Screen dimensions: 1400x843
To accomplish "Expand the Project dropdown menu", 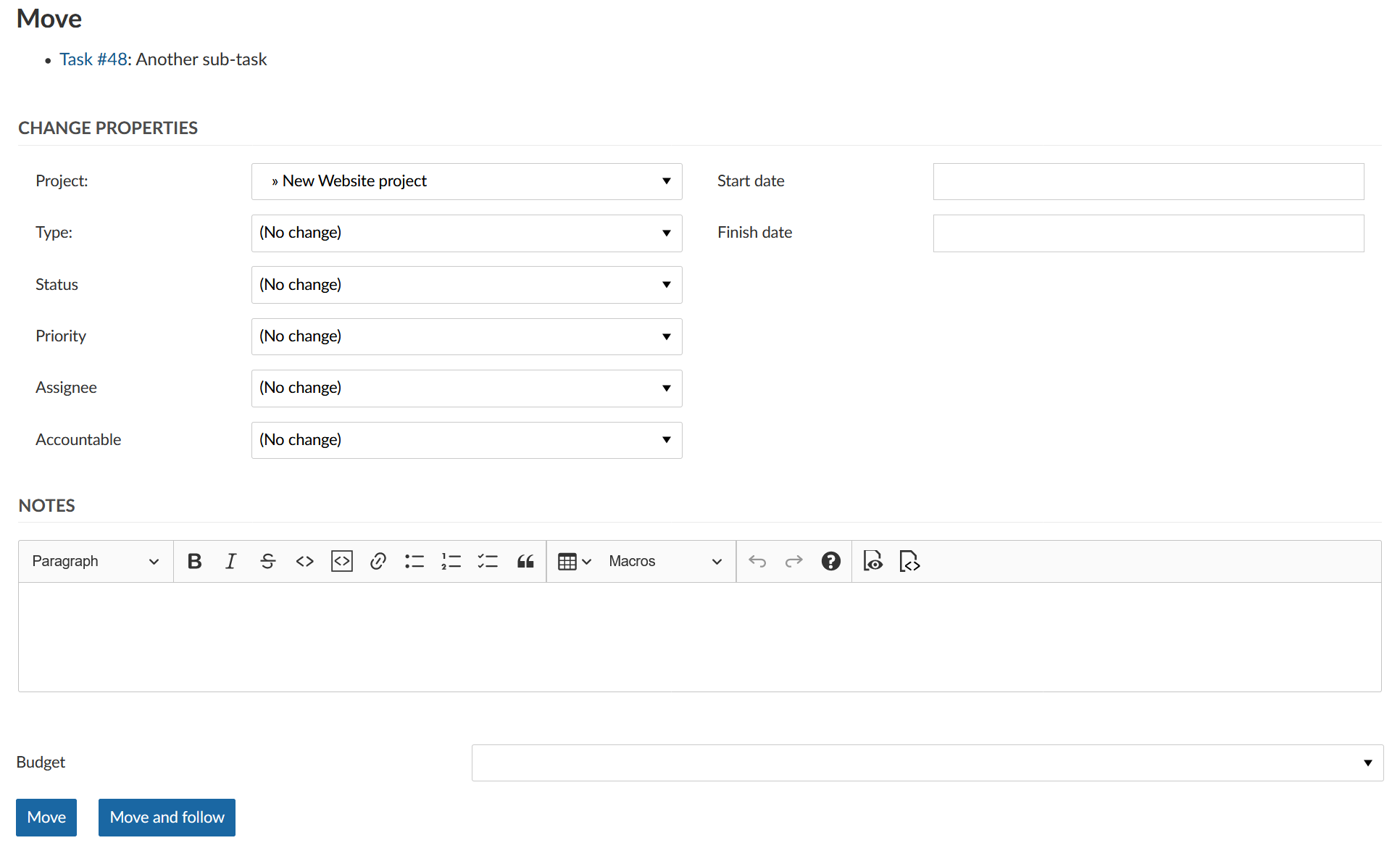I will pyautogui.click(x=665, y=180).
